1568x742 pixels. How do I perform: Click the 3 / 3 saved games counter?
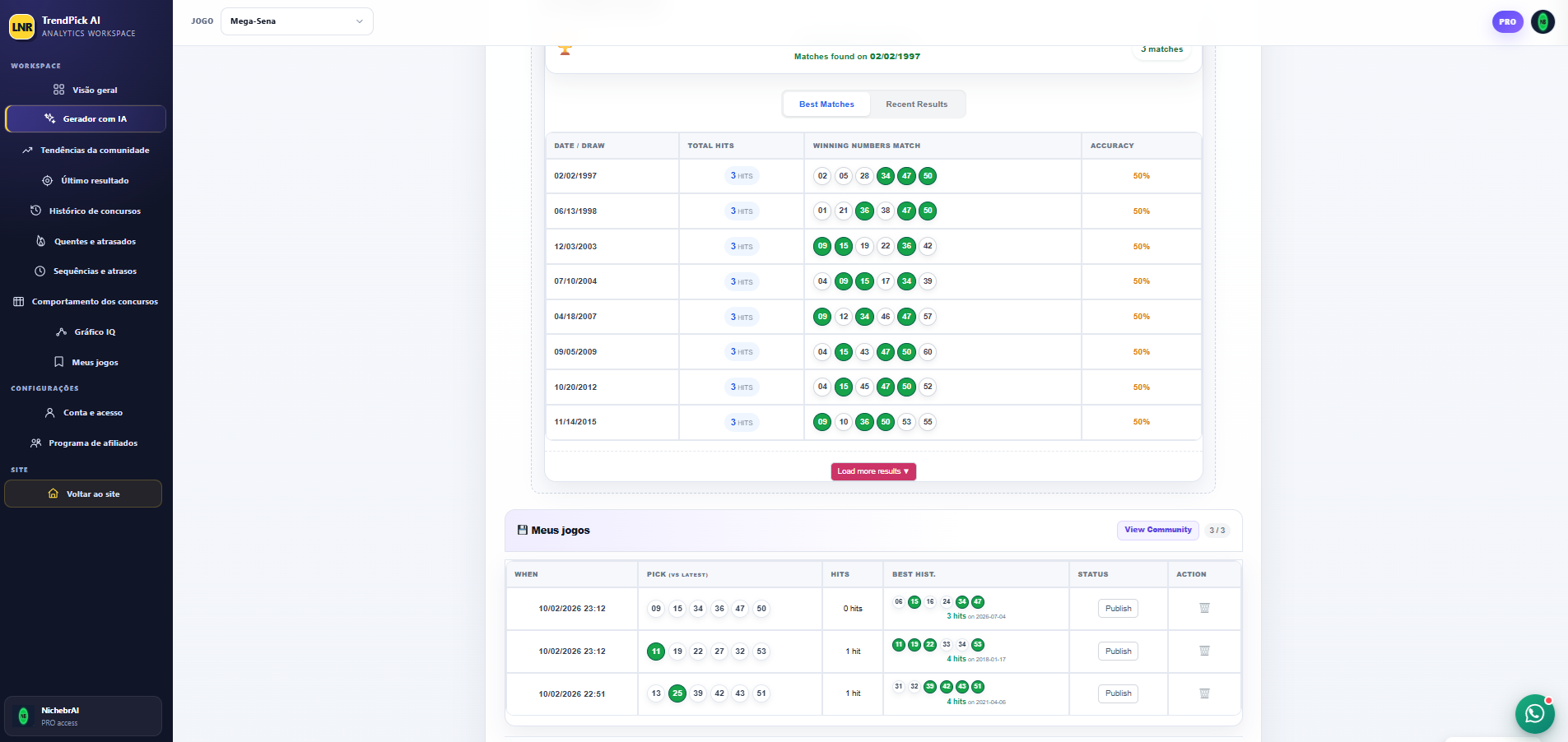point(1217,531)
